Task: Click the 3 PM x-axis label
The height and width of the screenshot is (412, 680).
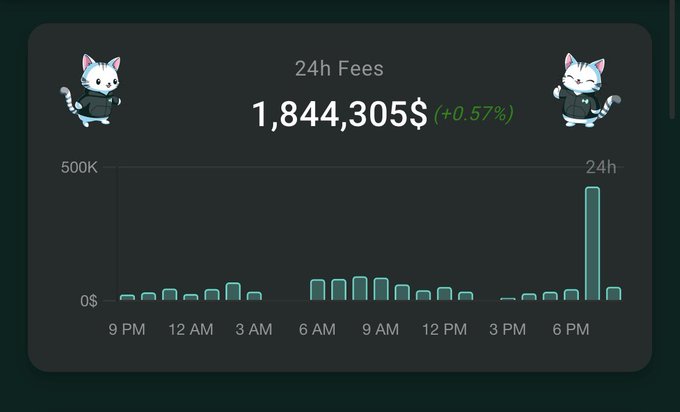Action: pos(508,330)
